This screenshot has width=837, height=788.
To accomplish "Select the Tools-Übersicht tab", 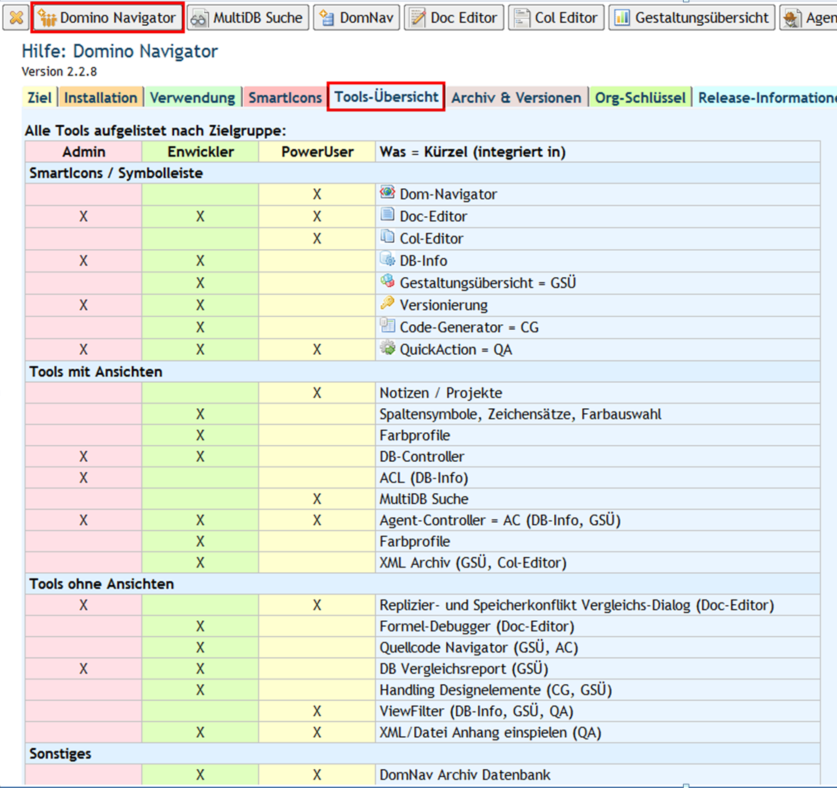I will [x=386, y=97].
